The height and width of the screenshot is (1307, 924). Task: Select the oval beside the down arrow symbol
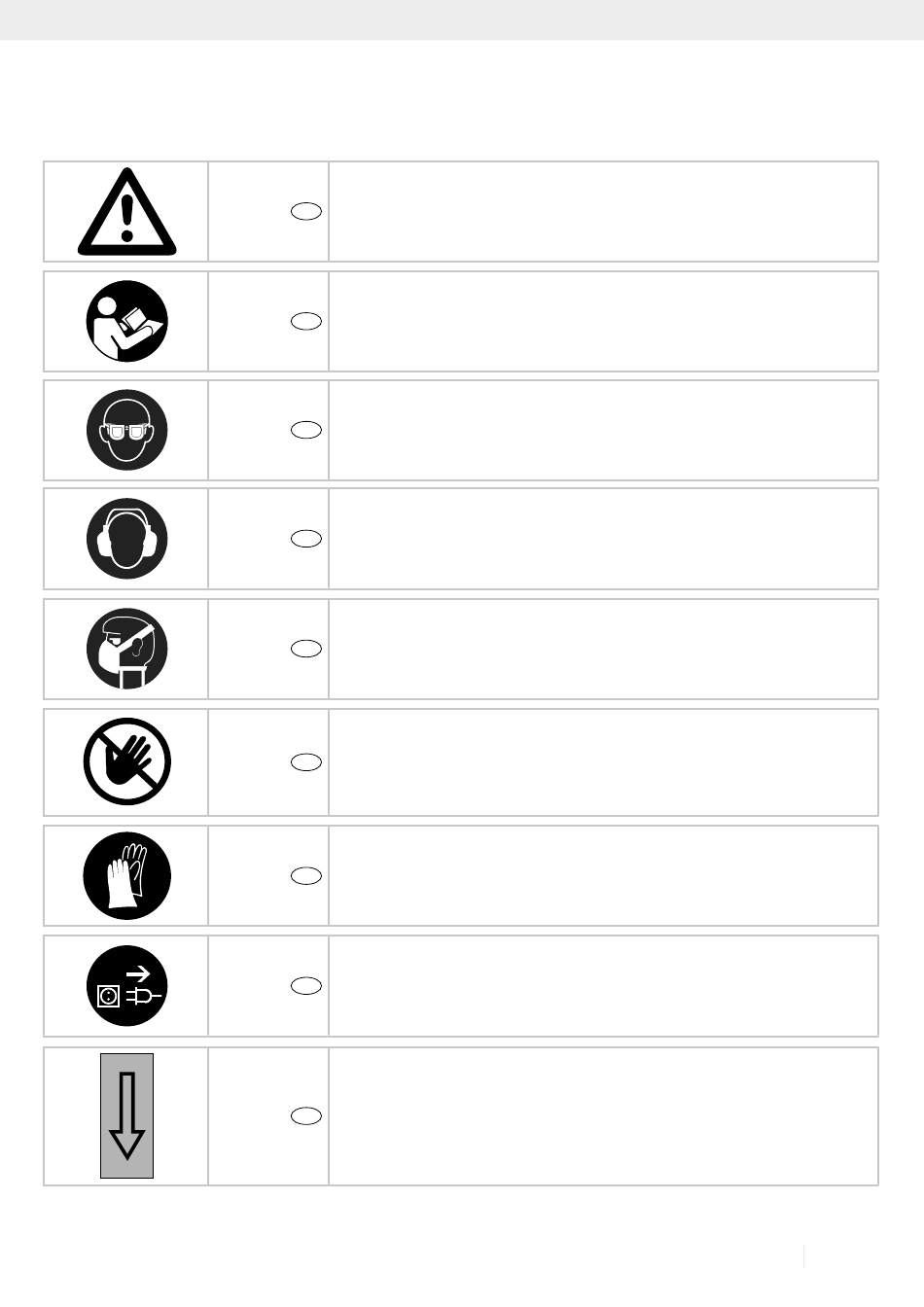click(x=306, y=1115)
